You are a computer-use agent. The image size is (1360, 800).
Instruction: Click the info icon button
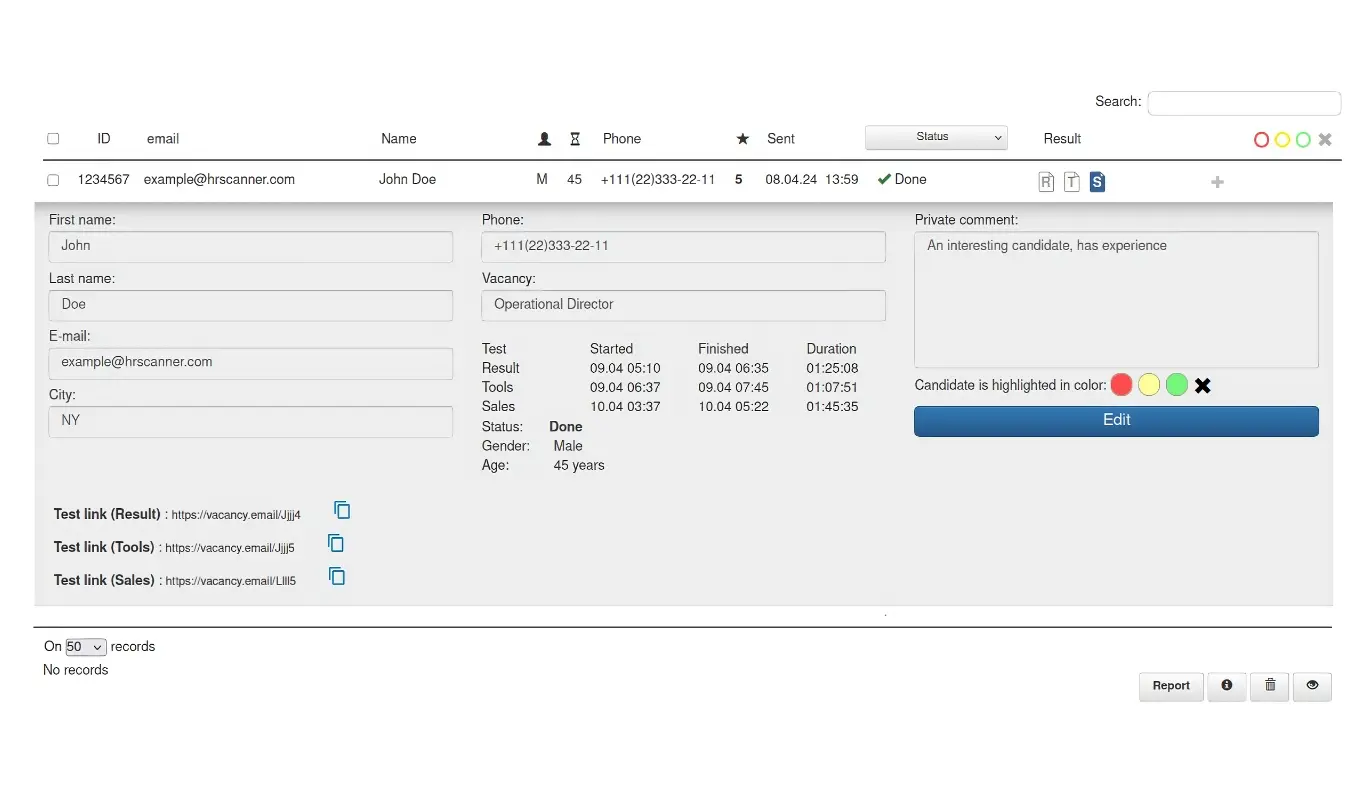tap(1226, 686)
